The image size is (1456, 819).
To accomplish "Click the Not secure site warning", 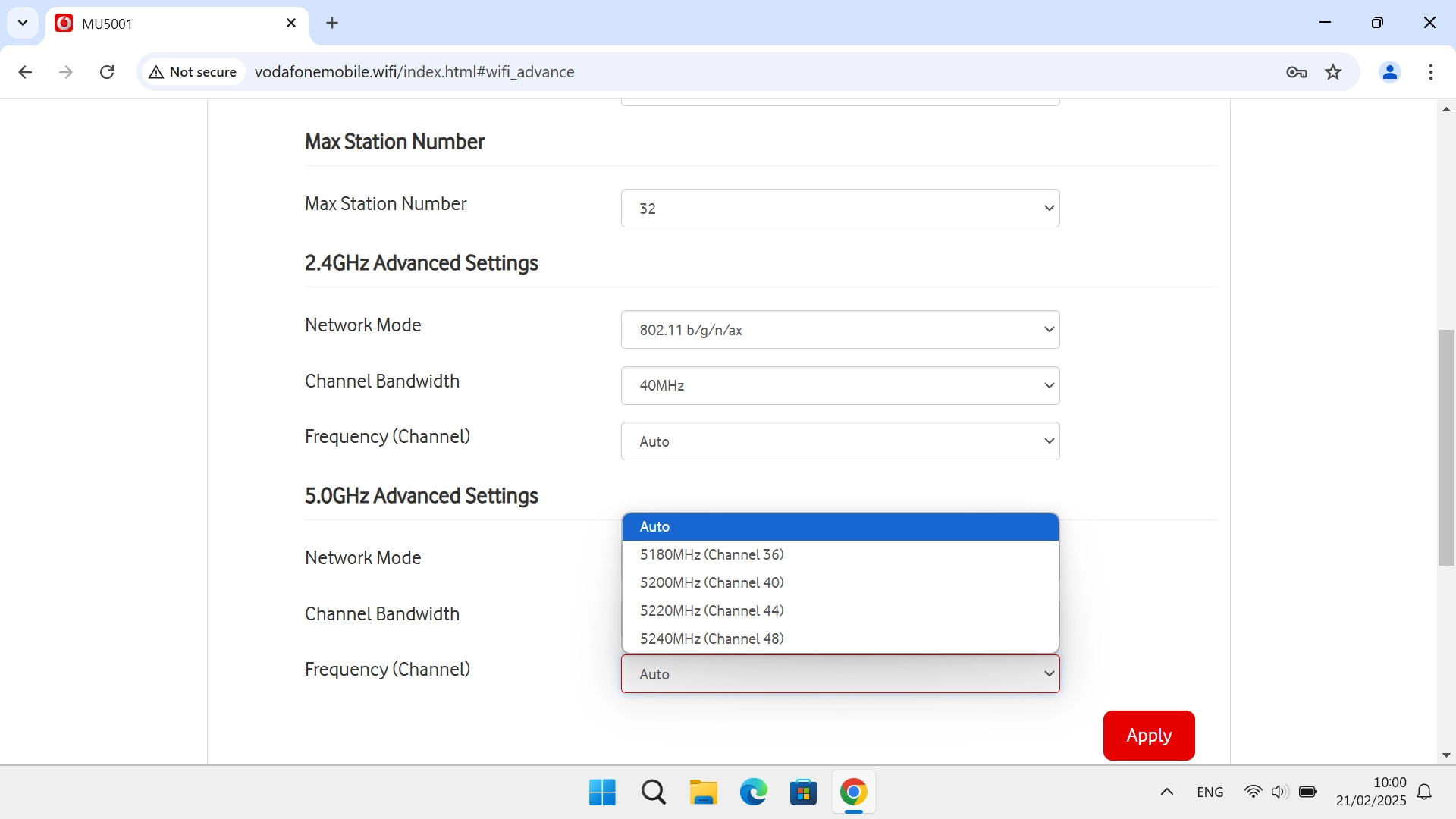I will click(193, 72).
